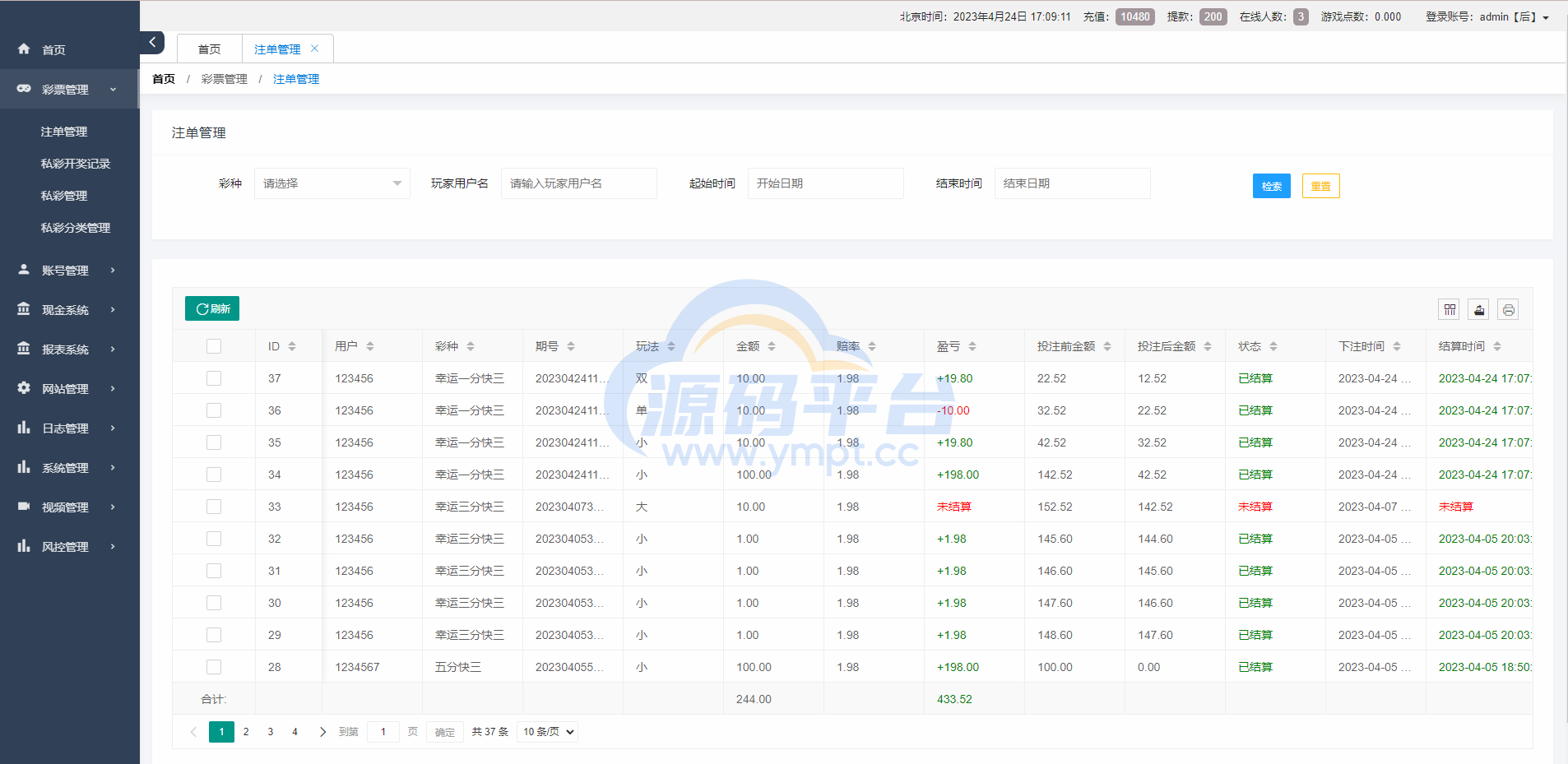Click the 首页 breadcrumb link
This screenshot has height=764, width=1568.
[x=164, y=79]
